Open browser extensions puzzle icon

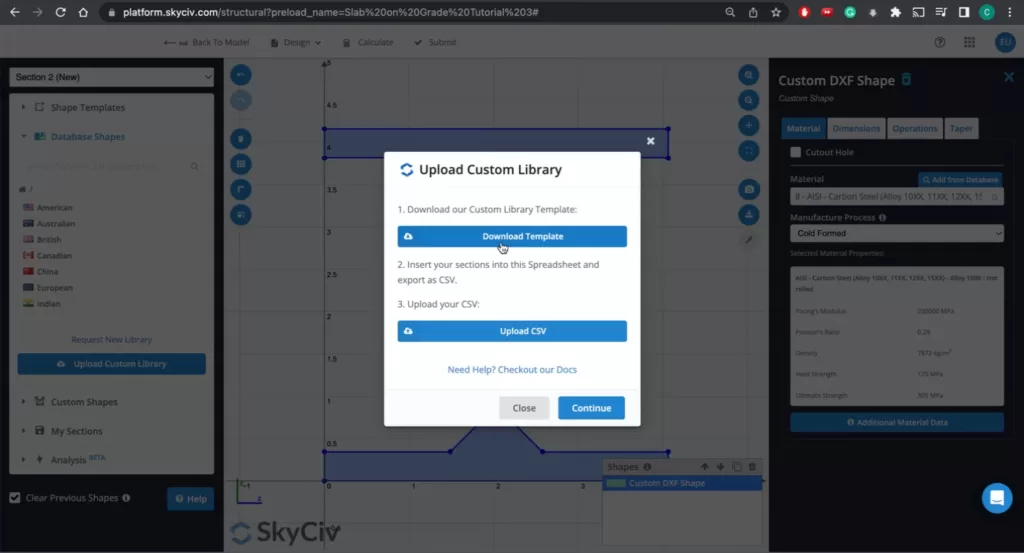[x=895, y=12]
